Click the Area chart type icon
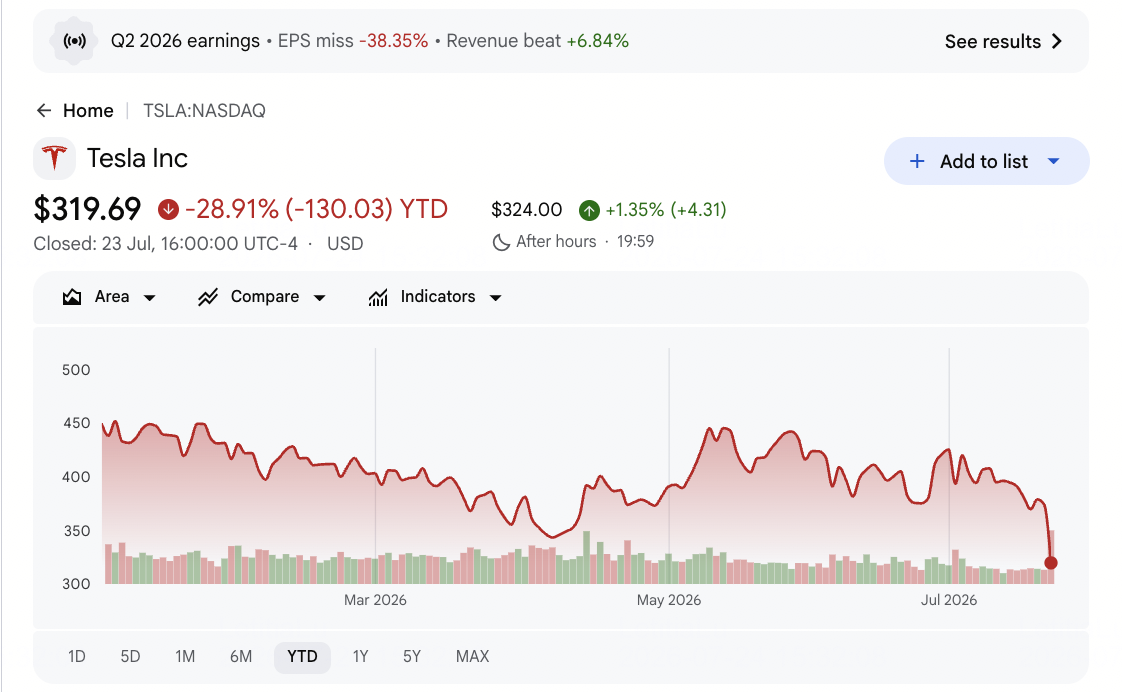 click(72, 297)
